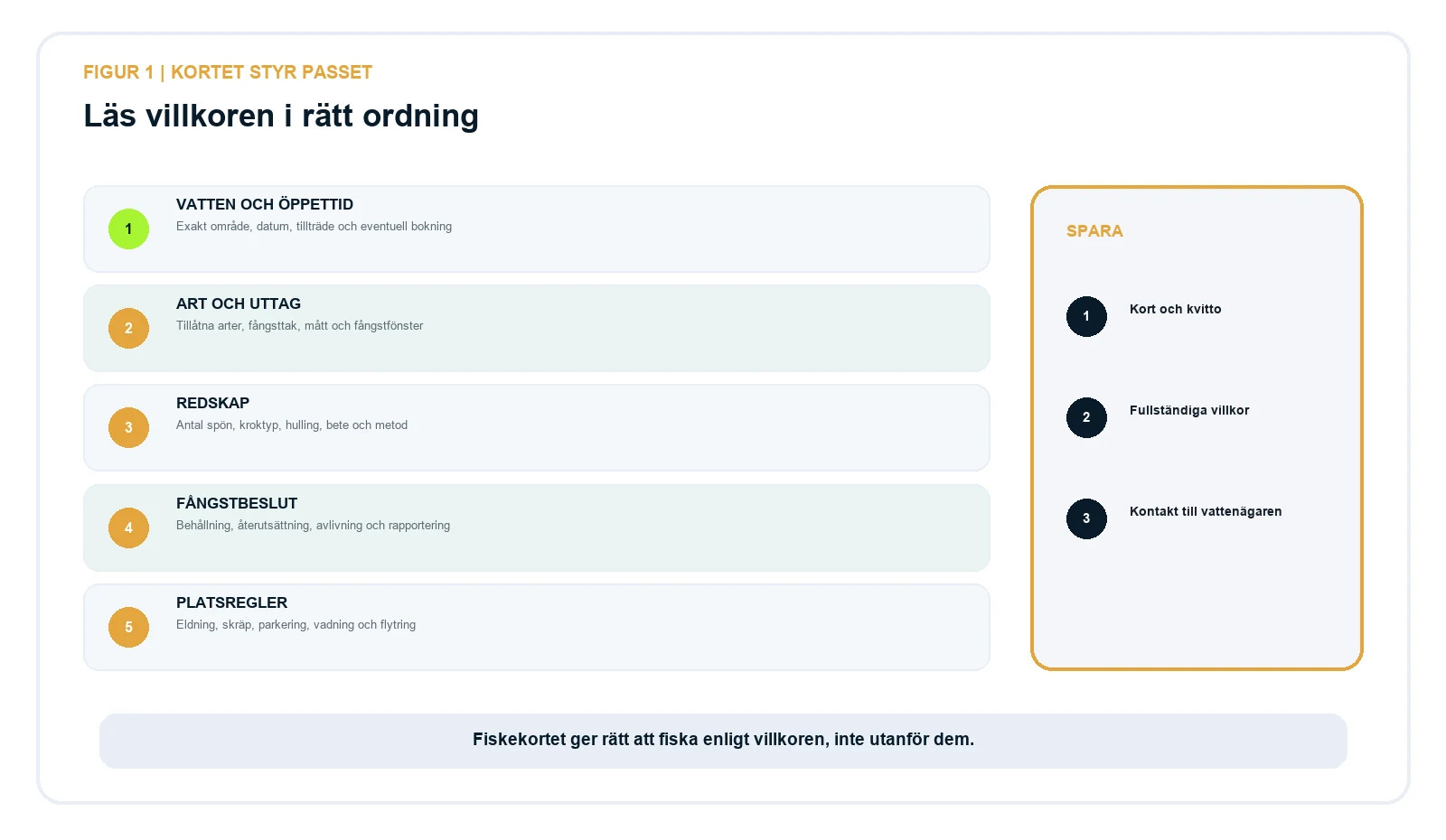Click the FIGUR 1 KORTET STYR PASSET caption
The height and width of the screenshot is (840, 1446).
pyautogui.click(x=228, y=72)
